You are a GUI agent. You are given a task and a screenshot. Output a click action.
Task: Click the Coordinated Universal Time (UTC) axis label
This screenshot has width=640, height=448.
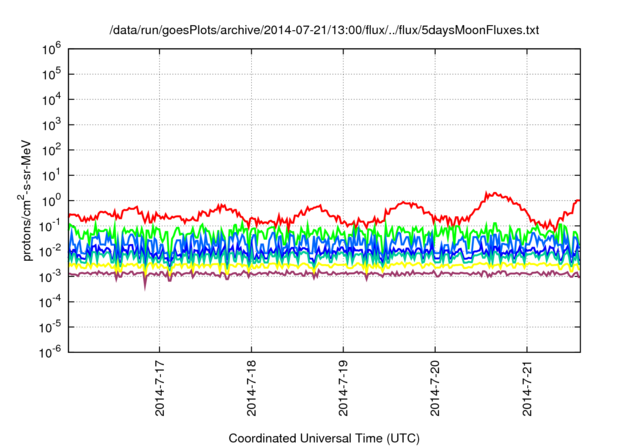click(x=323, y=438)
